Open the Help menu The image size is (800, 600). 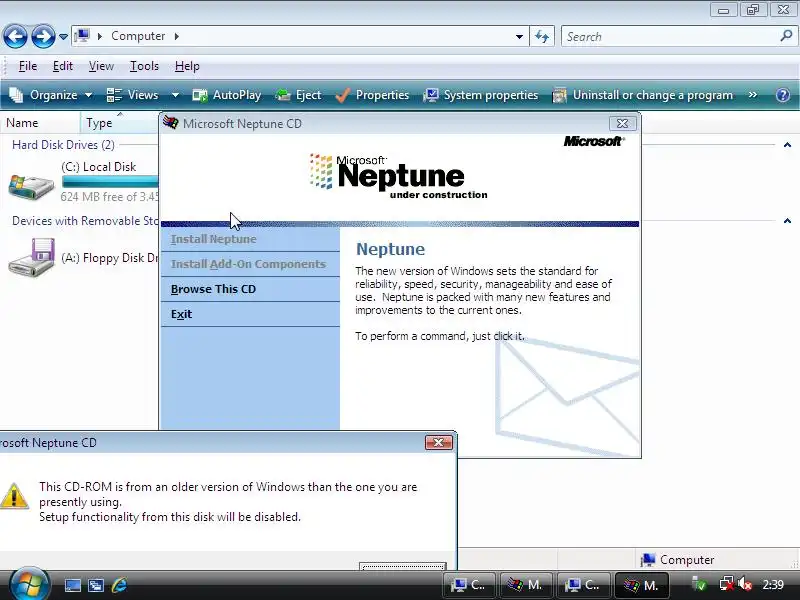point(187,66)
